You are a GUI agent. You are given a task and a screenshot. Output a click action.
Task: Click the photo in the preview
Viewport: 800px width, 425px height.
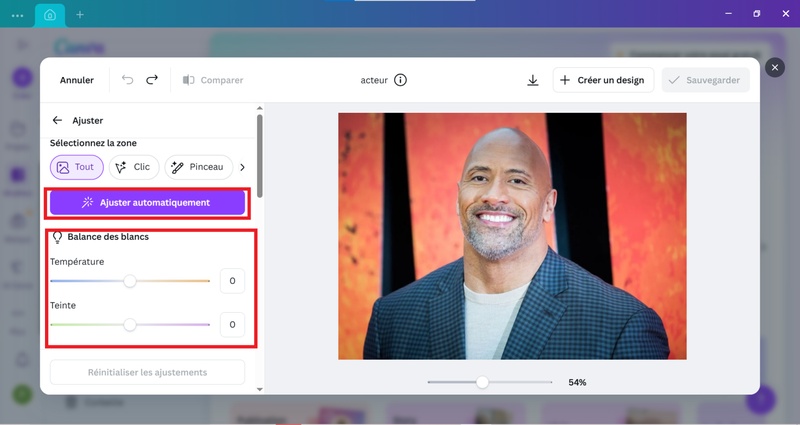(512, 236)
